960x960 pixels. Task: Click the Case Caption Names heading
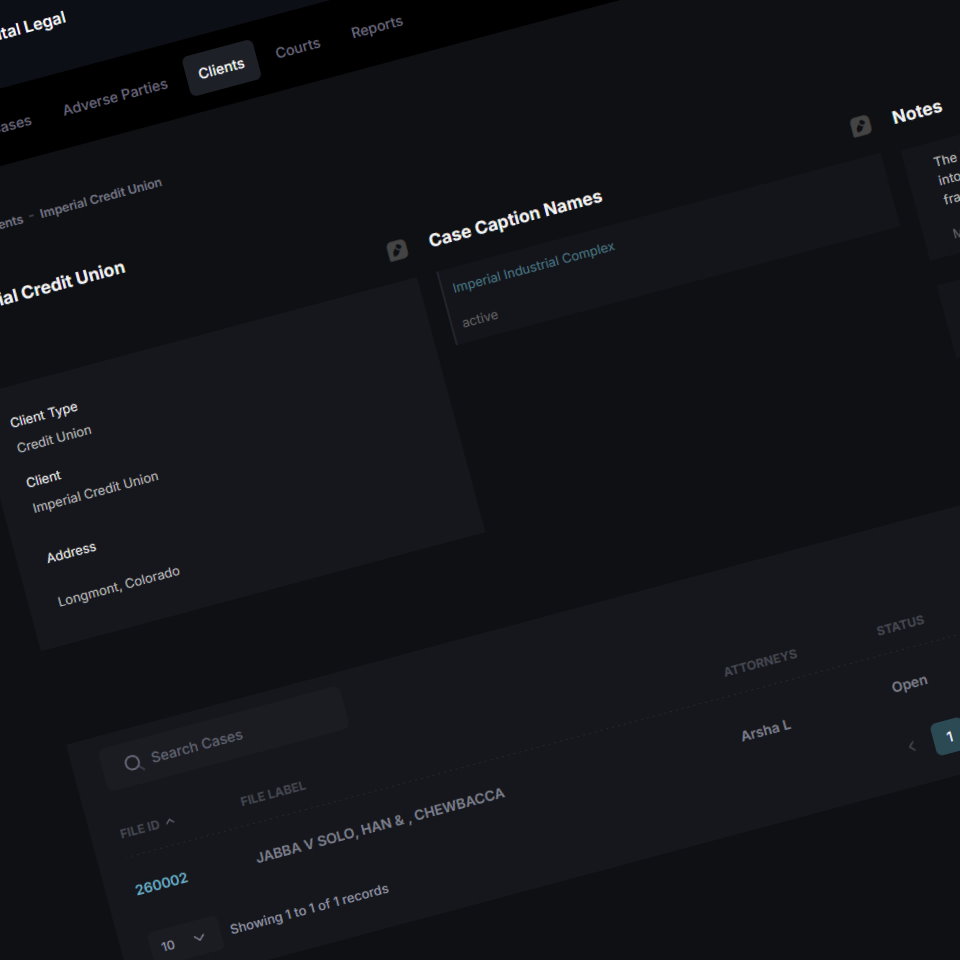click(516, 218)
